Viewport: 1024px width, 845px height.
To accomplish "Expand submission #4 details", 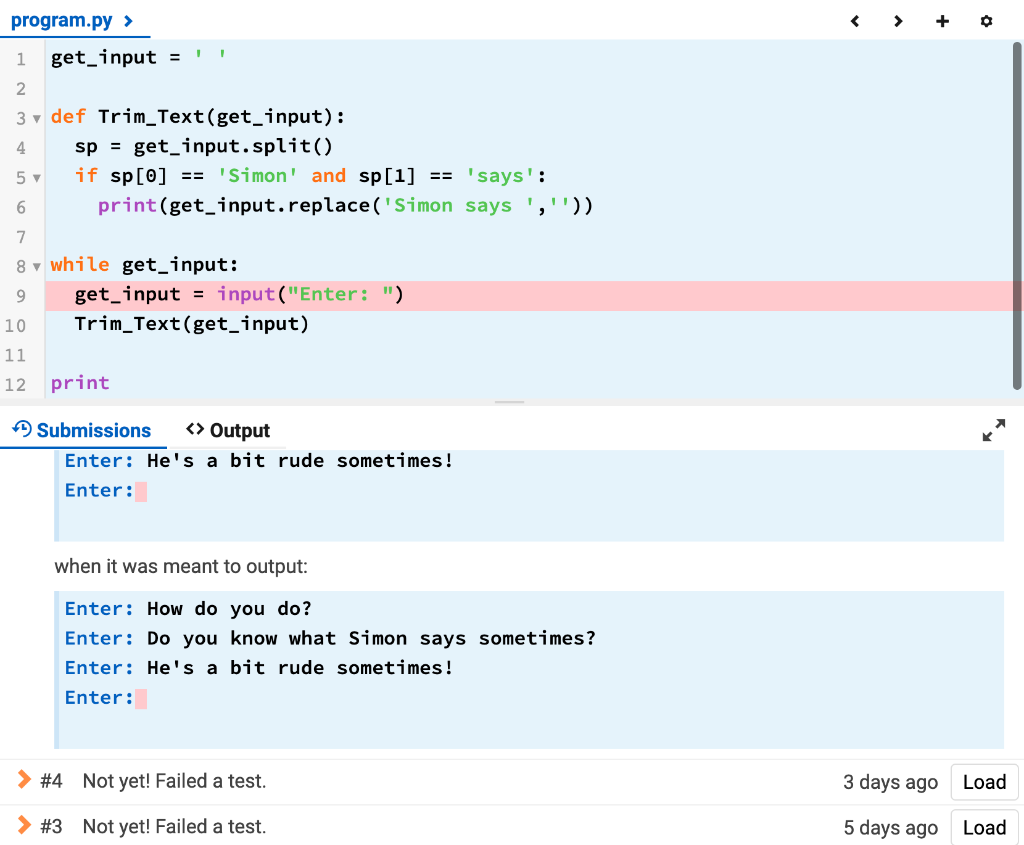I will 25,782.
